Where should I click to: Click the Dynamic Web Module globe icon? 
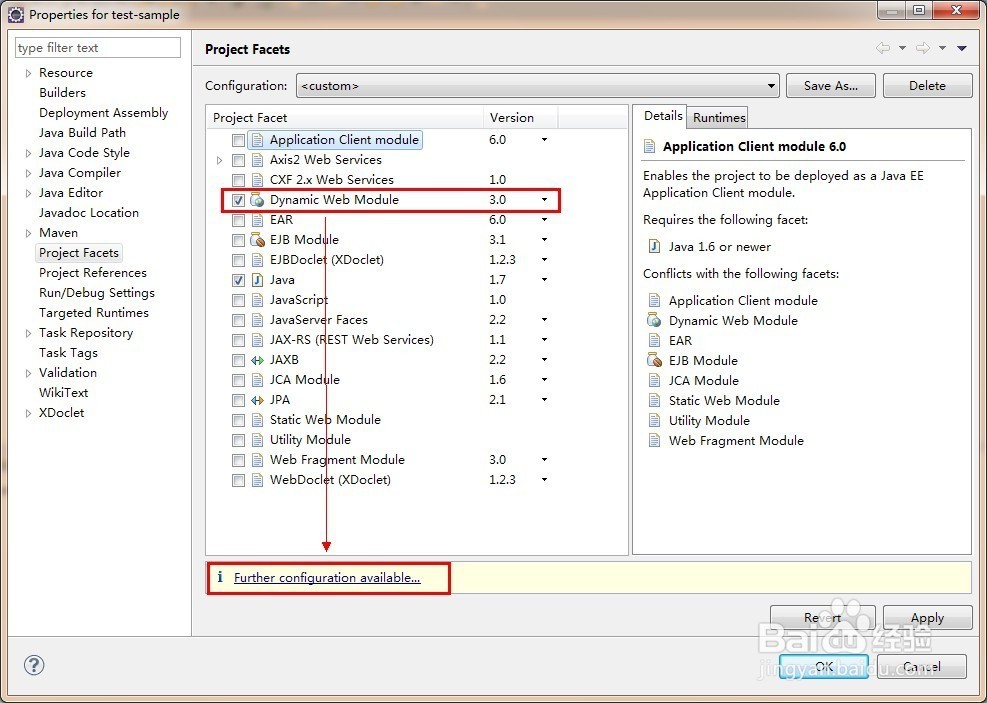(x=257, y=200)
